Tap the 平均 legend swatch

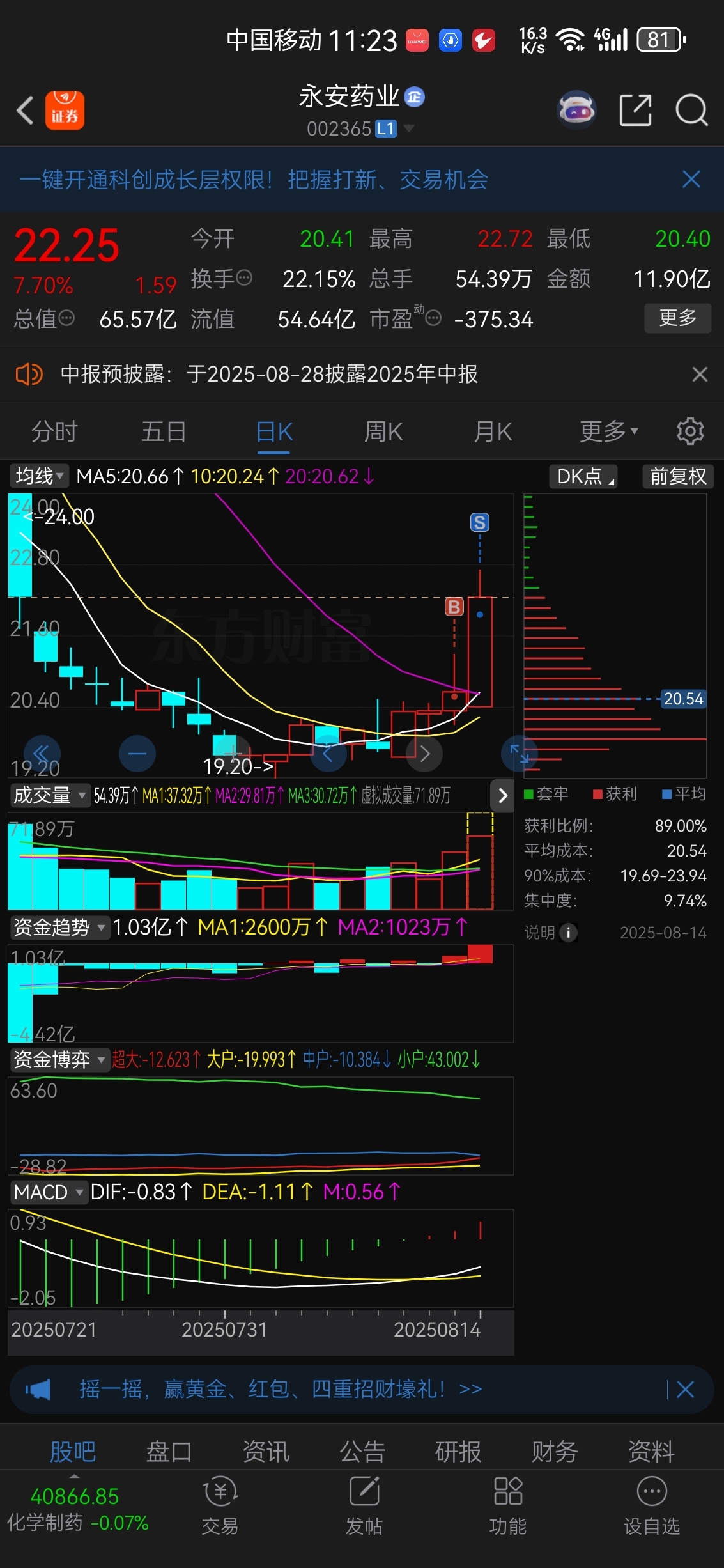pos(666,794)
